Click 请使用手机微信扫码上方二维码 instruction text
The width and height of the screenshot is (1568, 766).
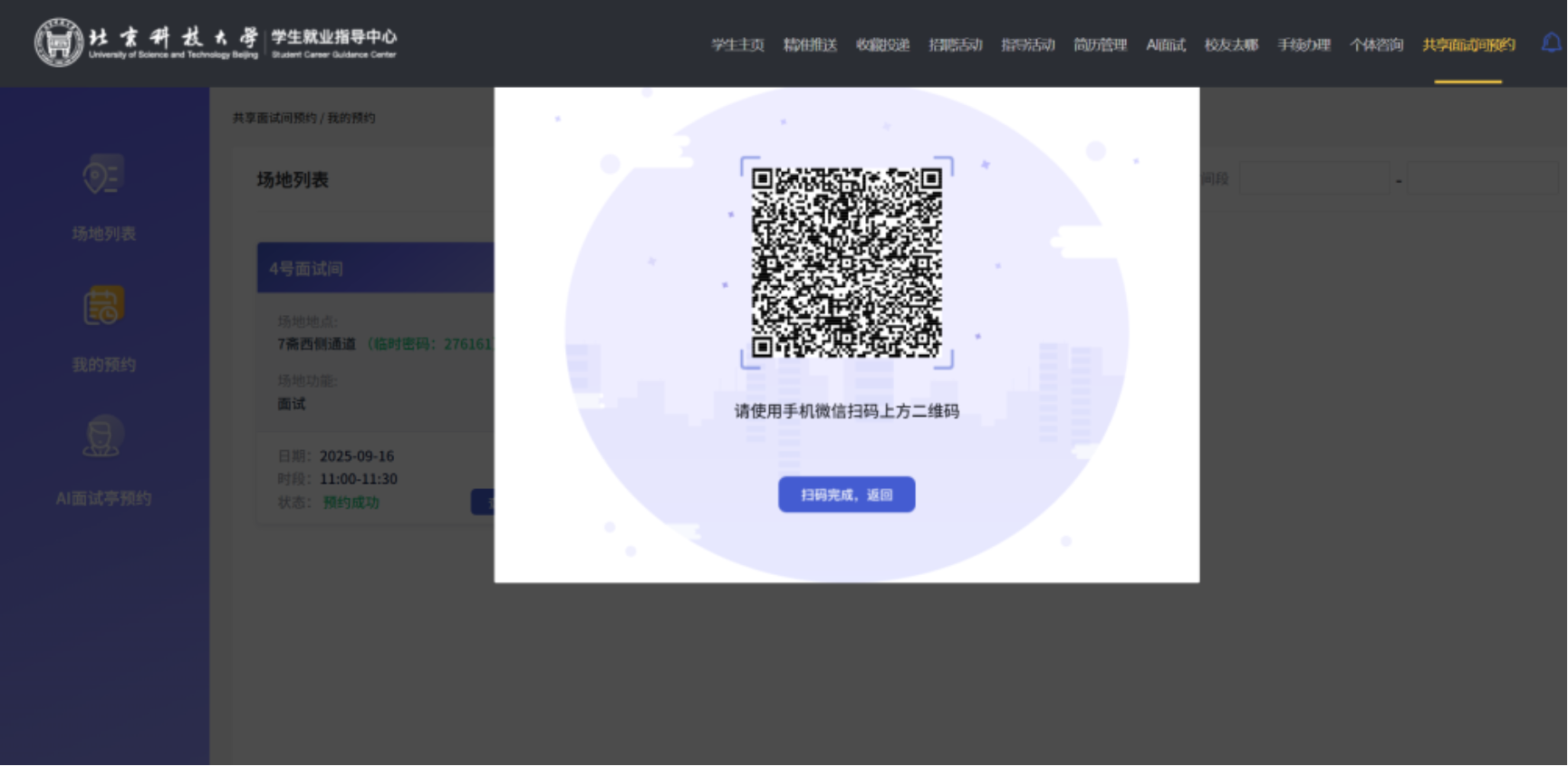pos(846,411)
